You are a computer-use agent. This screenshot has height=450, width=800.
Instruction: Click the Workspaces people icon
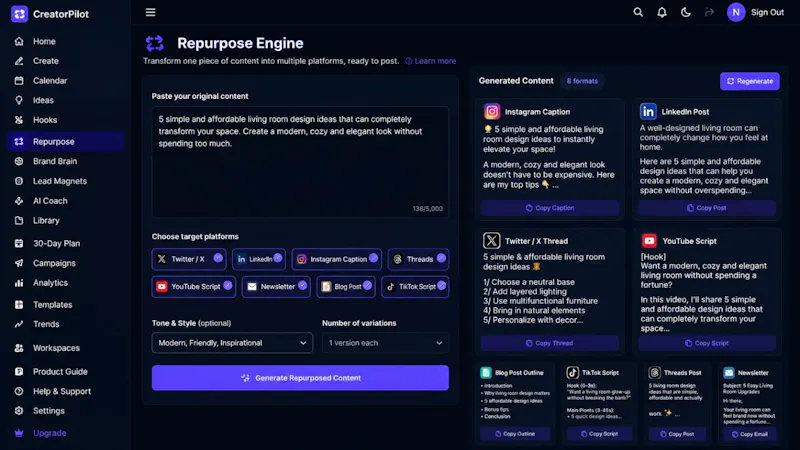click(x=19, y=348)
